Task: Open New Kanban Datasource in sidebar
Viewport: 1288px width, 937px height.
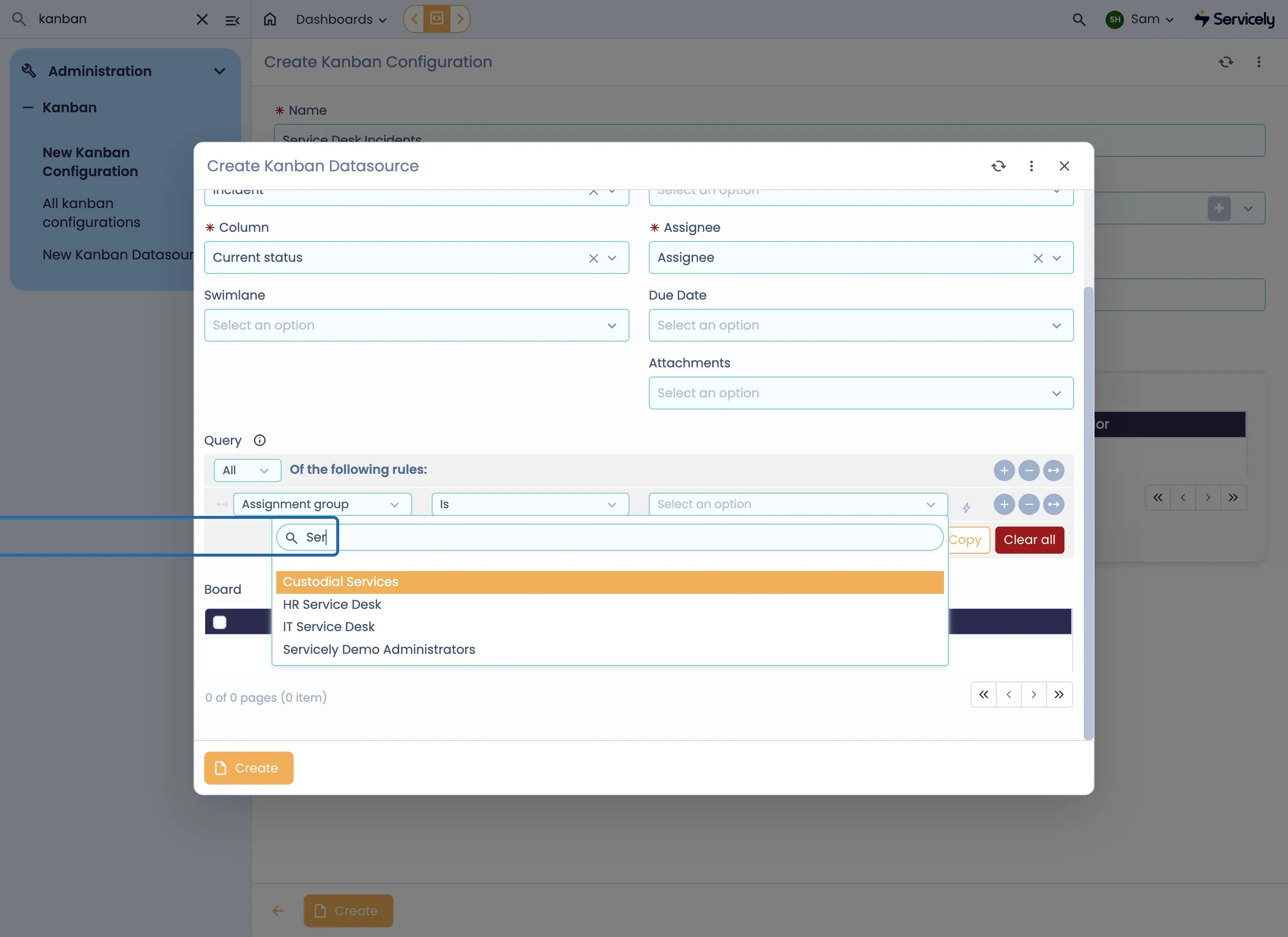Action: (x=118, y=255)
